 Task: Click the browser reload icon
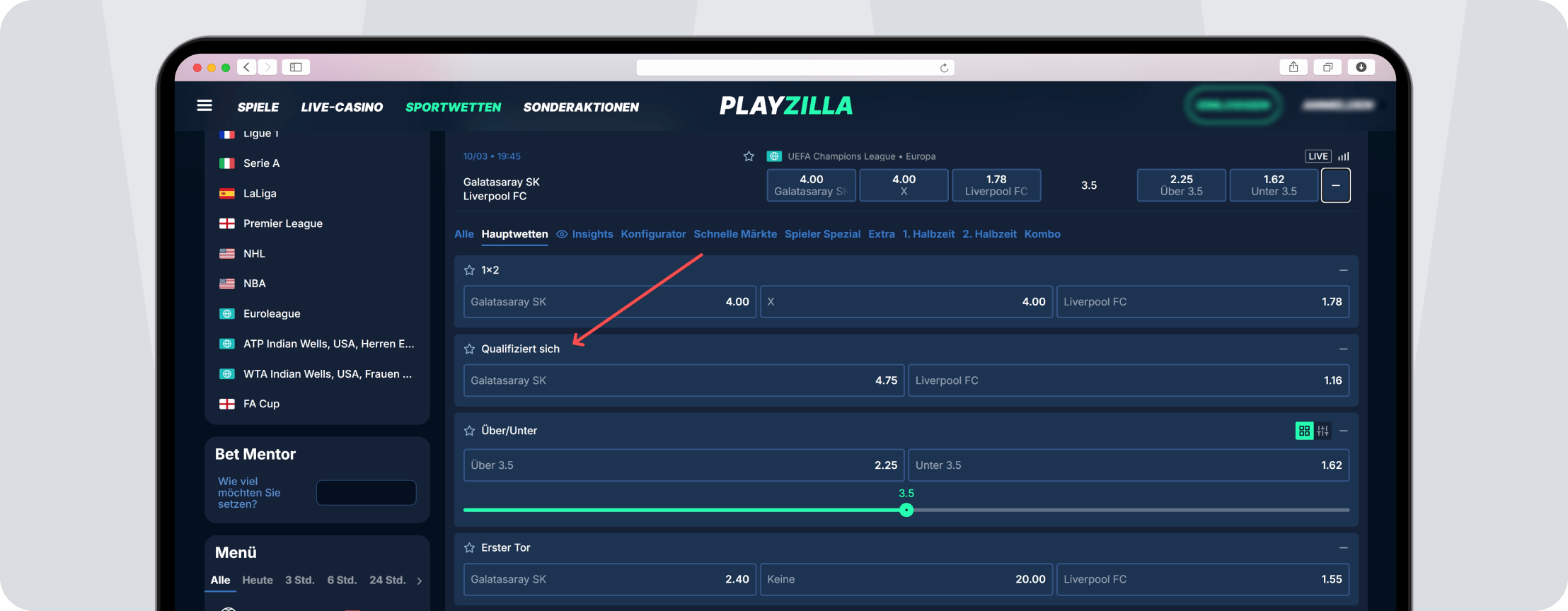point(944,68)
